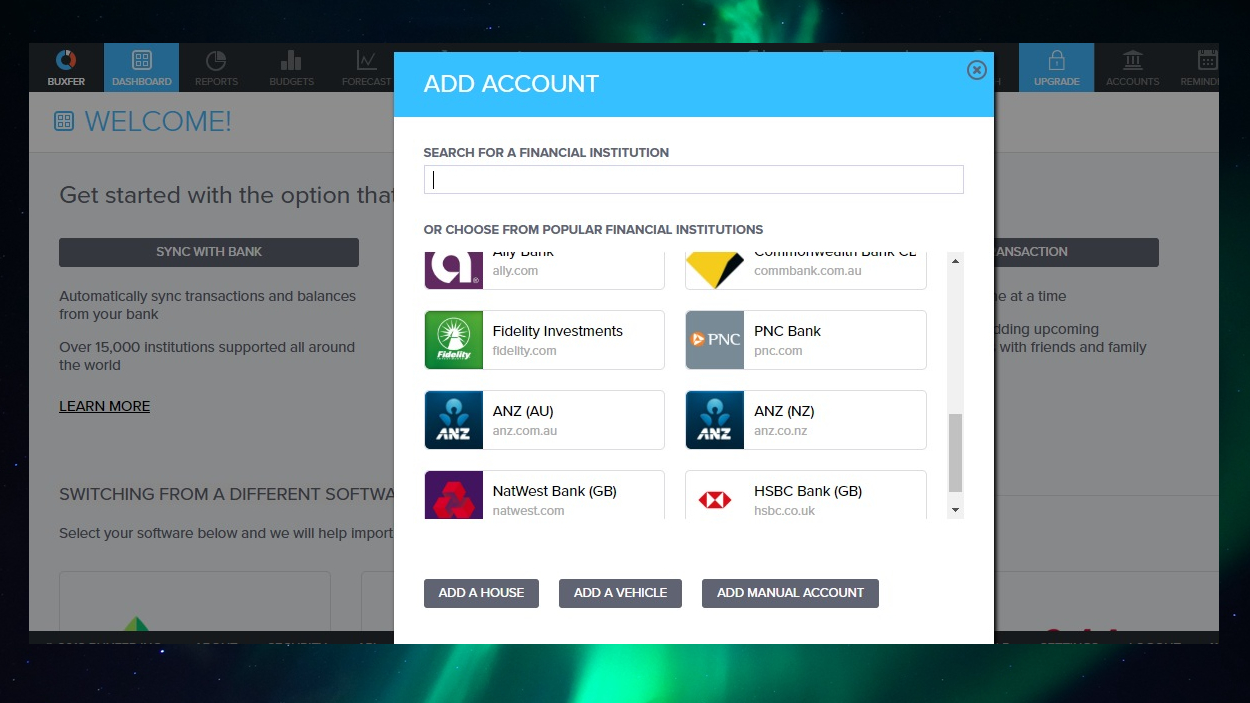Go to Reports in the top navigation

pos(216,68)
